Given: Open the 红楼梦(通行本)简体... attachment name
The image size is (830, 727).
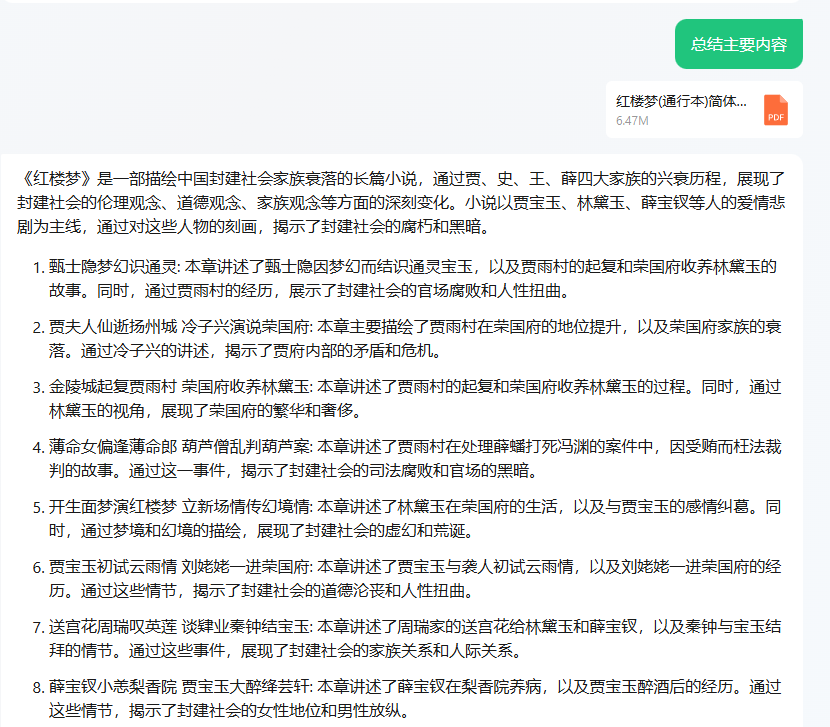Looking at the screenshot, I should pos(681,101).
